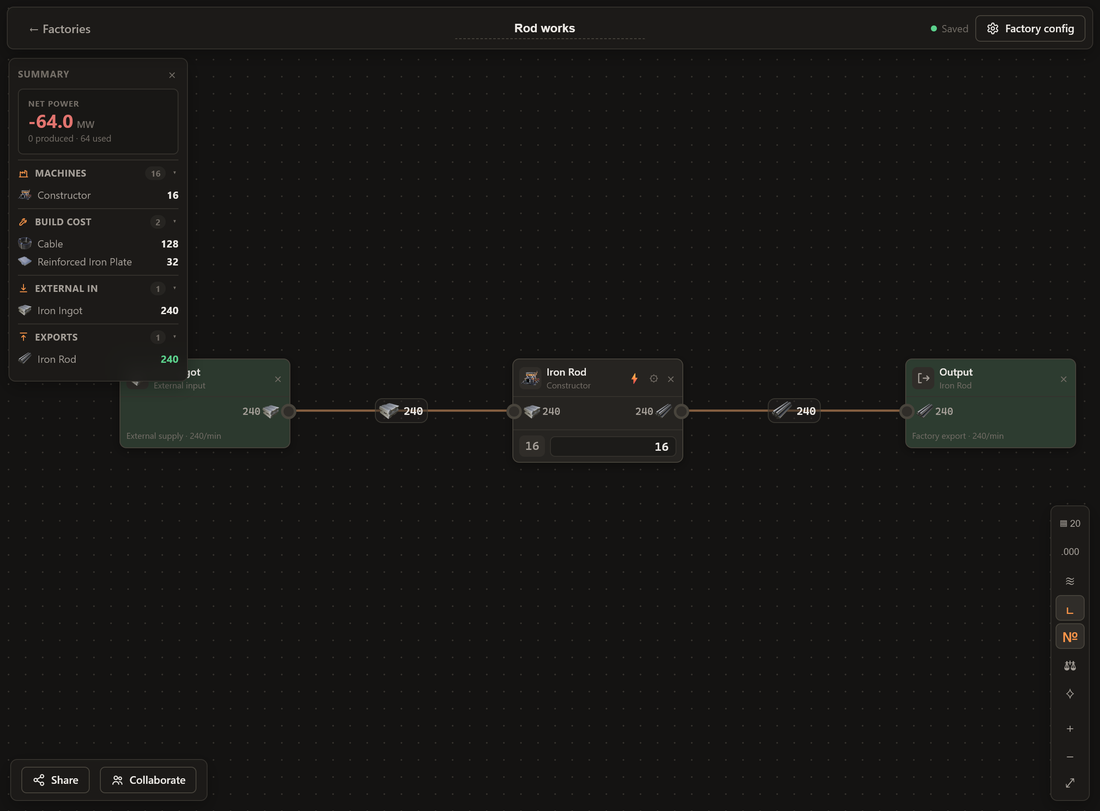Click the External In download icon
The image size is (1100, 811).
click(x=23, y=288)
